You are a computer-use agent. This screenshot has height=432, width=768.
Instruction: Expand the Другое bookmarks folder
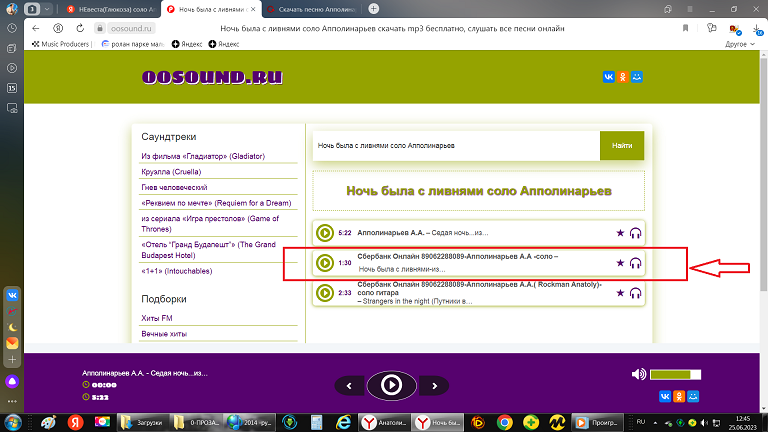[x=740, y=44]
